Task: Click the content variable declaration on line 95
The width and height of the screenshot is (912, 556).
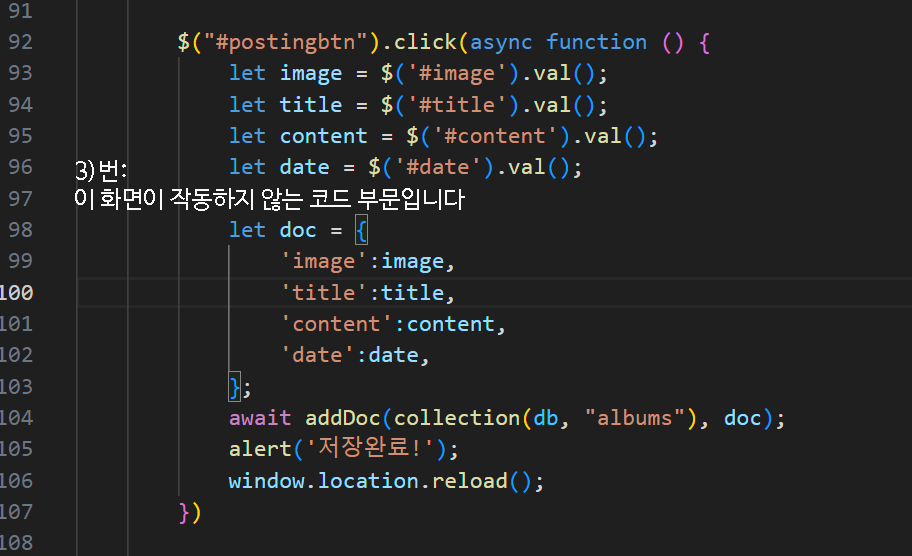Action: 323,137
